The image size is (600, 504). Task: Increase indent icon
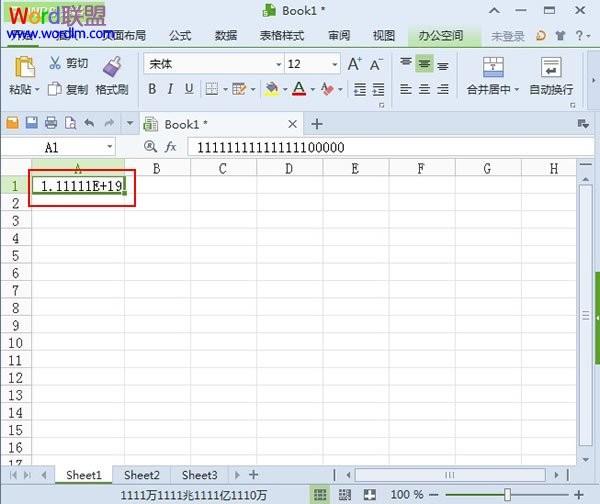tap(378, 89)
